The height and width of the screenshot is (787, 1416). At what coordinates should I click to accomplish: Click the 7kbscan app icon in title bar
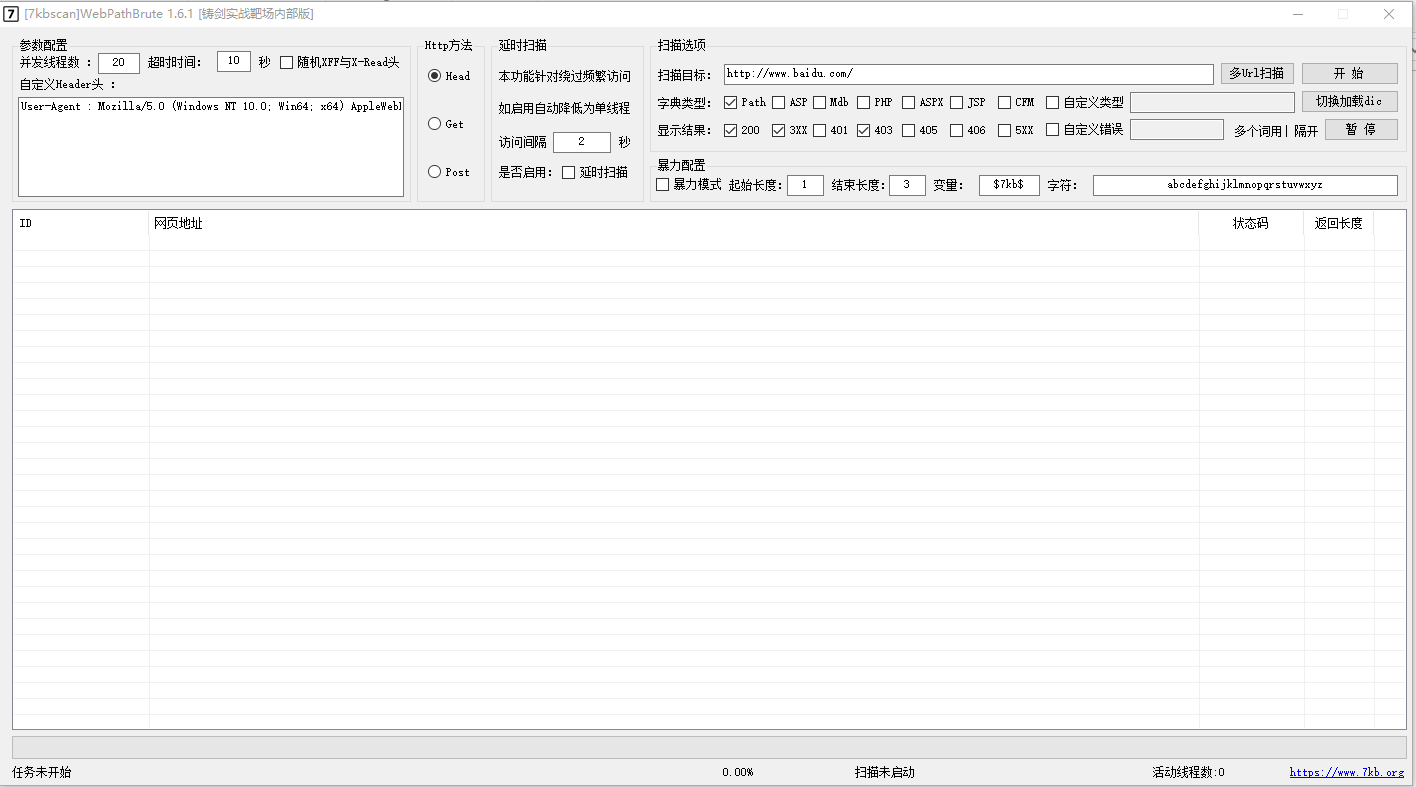(x=12, y=14)
